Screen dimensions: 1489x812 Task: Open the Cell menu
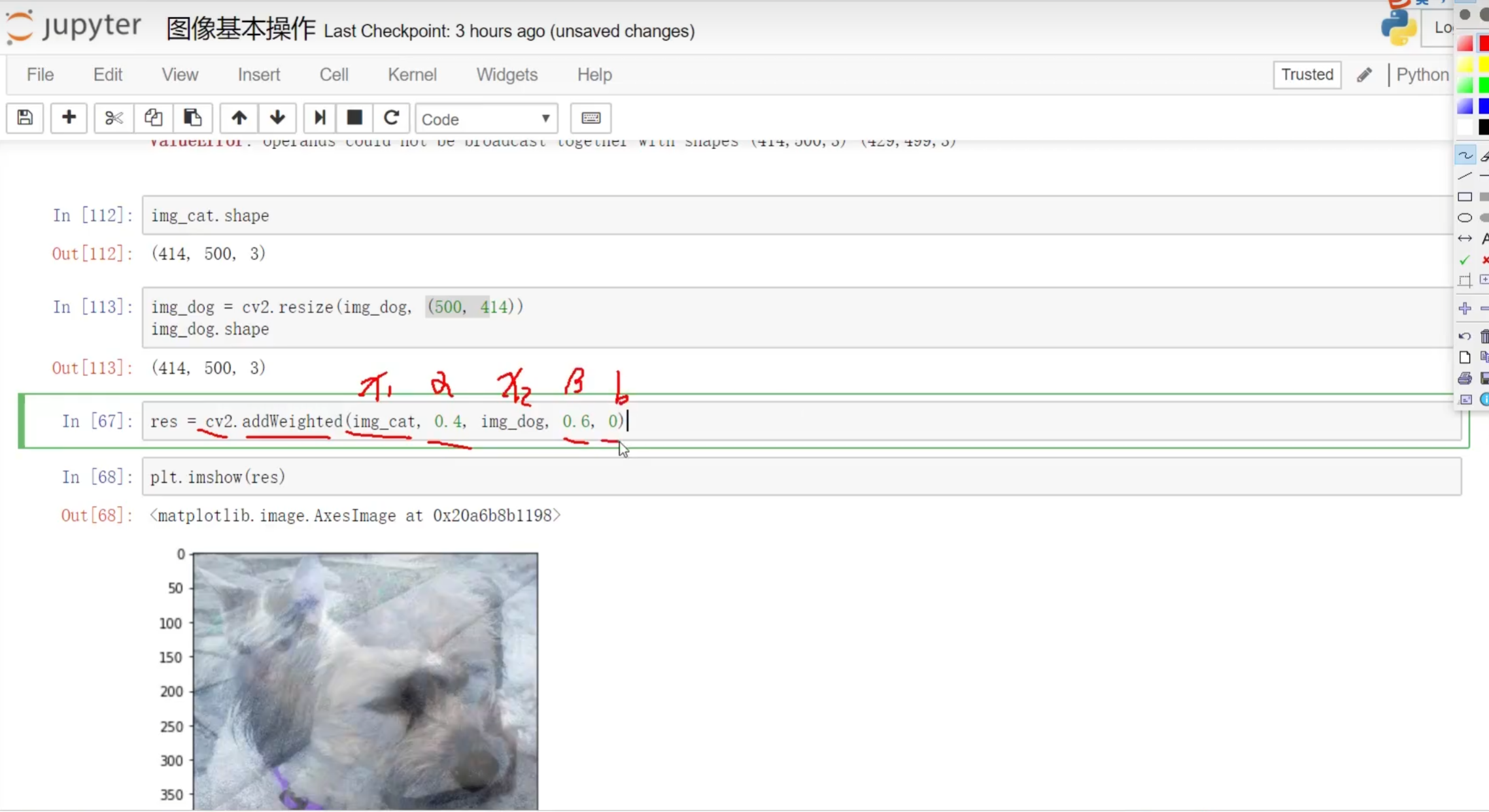coord(334,75)
